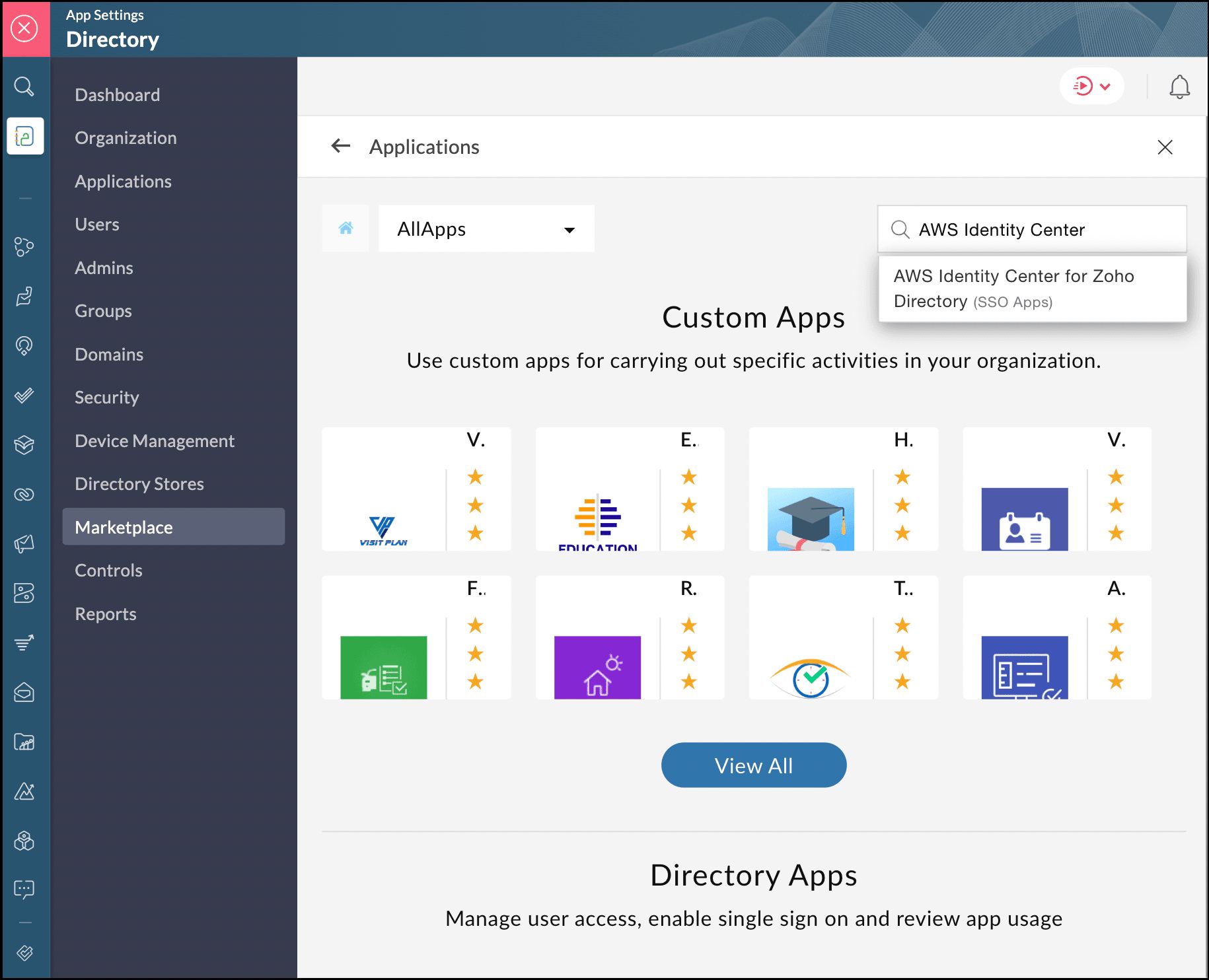
Task: Click the AWS Identity Center search field
Action: [x=1032, y=229]
